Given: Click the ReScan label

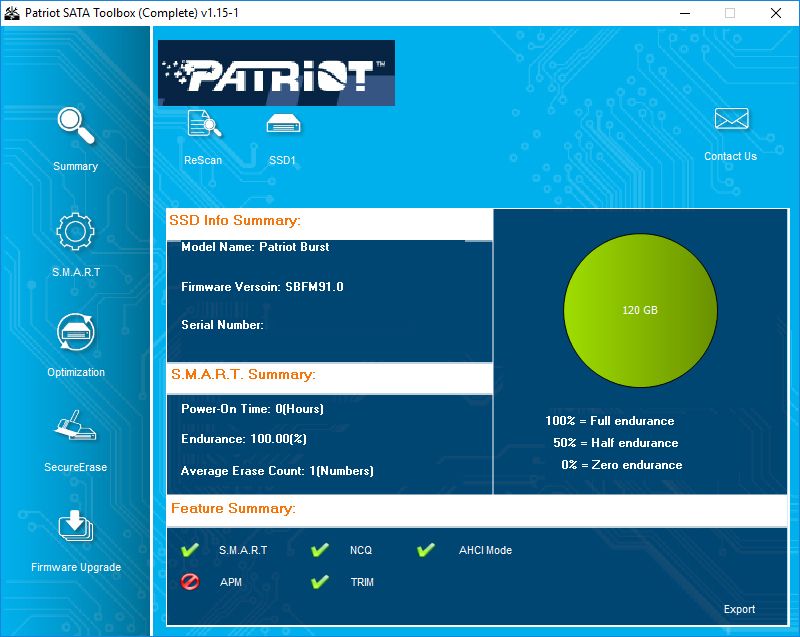Looking at the screenshot, I should [x=203, y=160].
